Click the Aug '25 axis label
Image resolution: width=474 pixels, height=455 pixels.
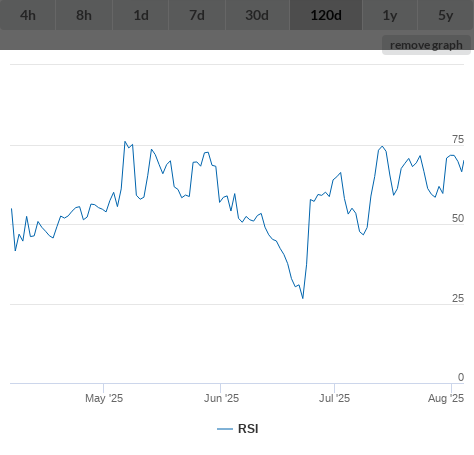click(x=446, y=398)
